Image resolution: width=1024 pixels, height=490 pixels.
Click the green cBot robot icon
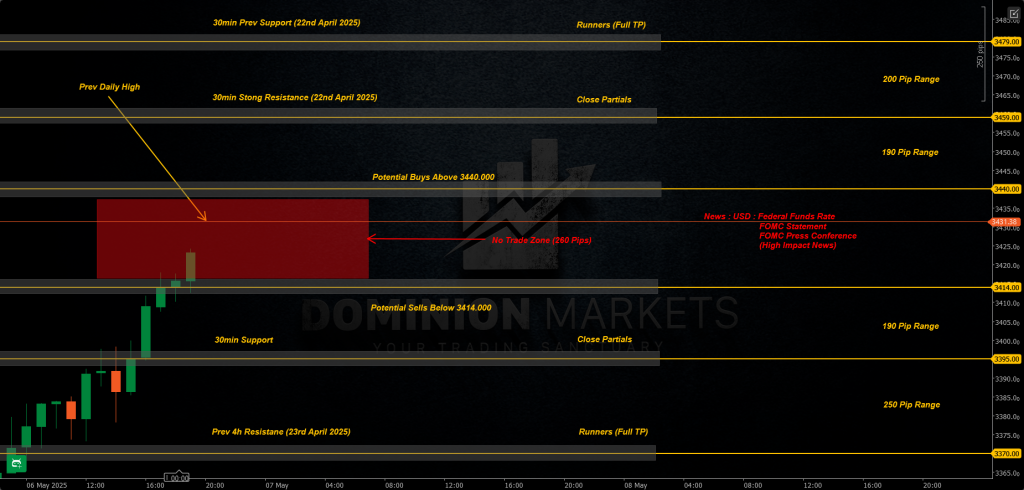16,464
